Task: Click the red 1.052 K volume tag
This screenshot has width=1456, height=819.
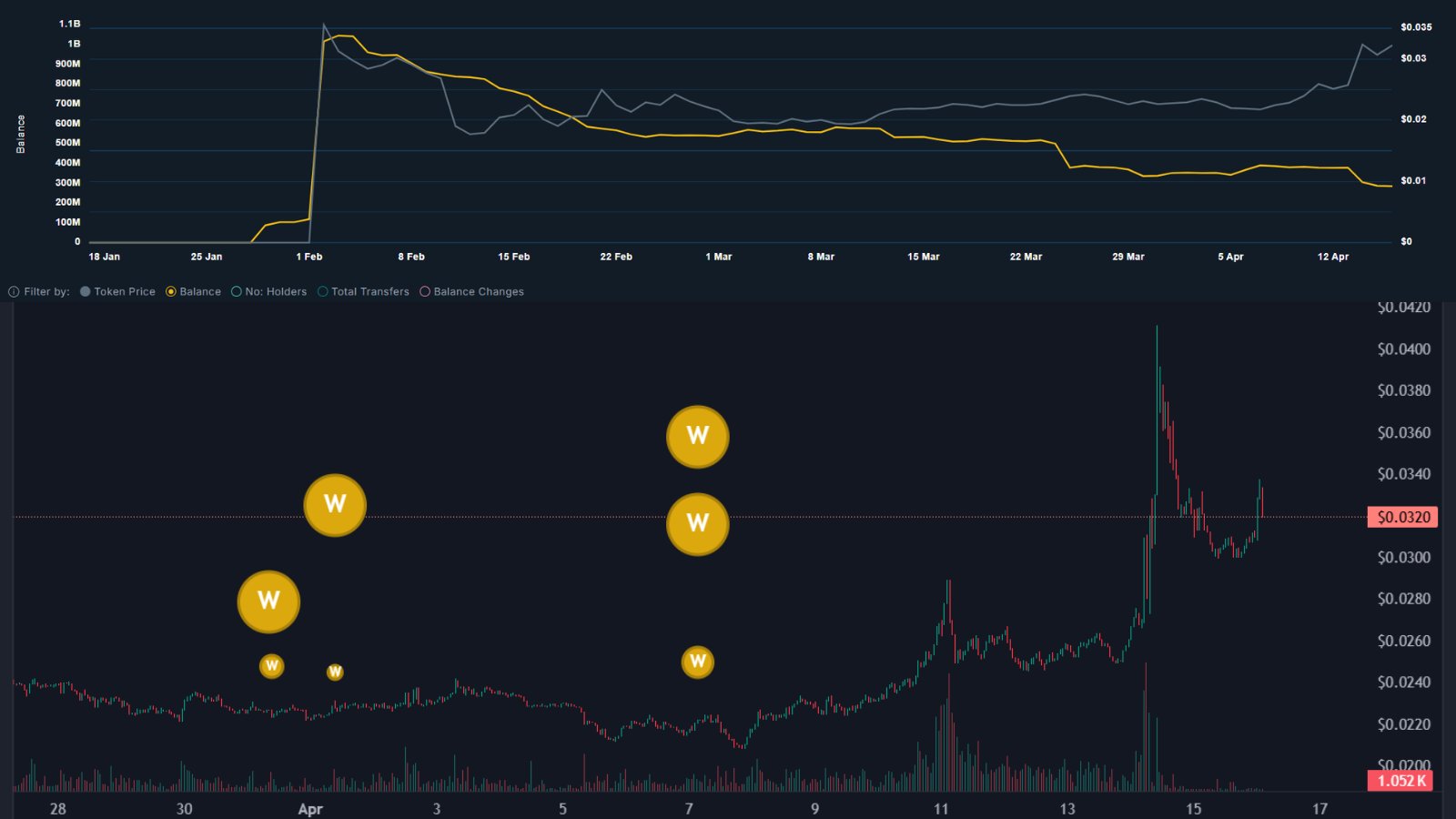Action: (1400, 781)
